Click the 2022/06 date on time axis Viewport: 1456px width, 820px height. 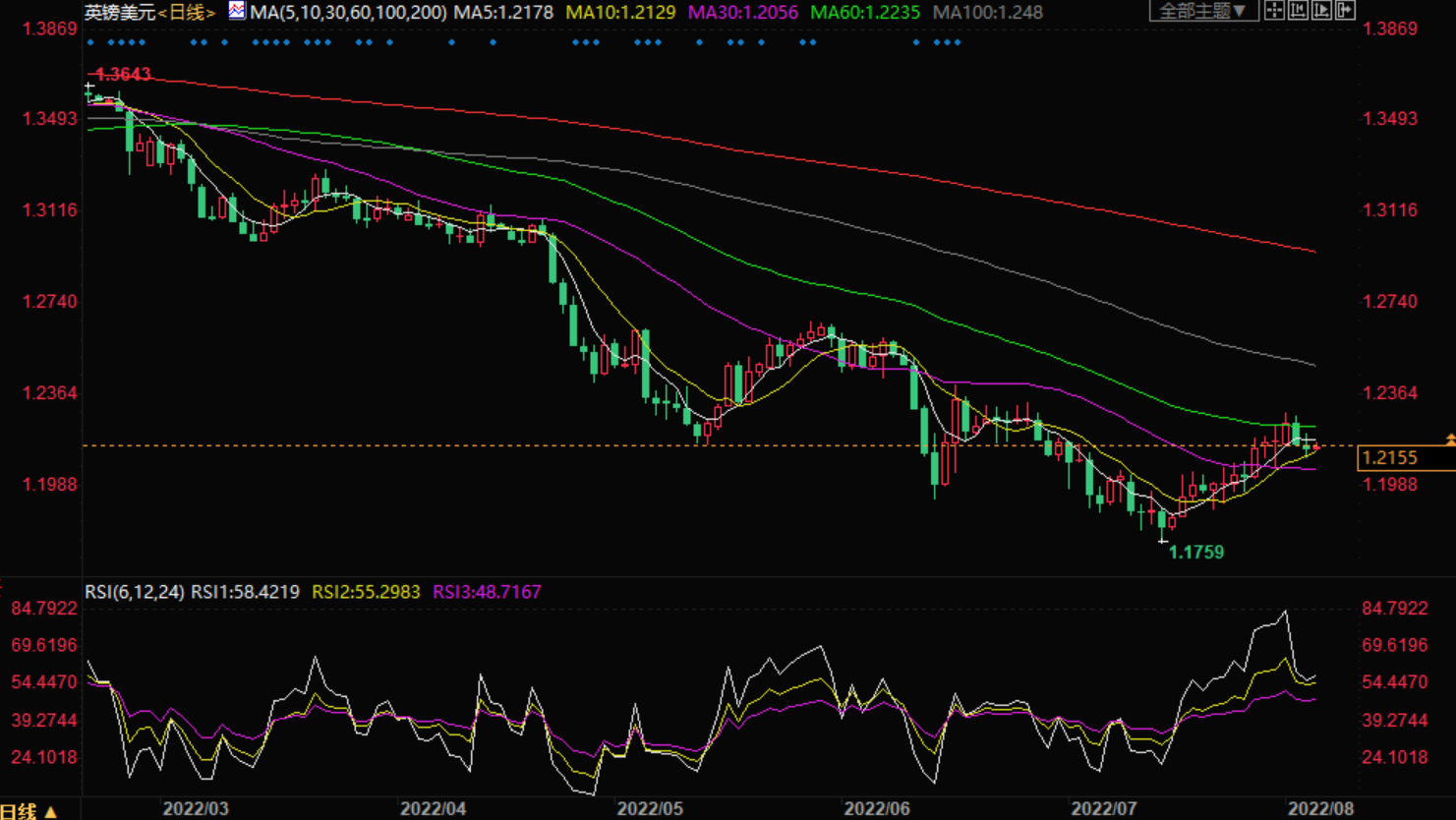pos(877,809)
